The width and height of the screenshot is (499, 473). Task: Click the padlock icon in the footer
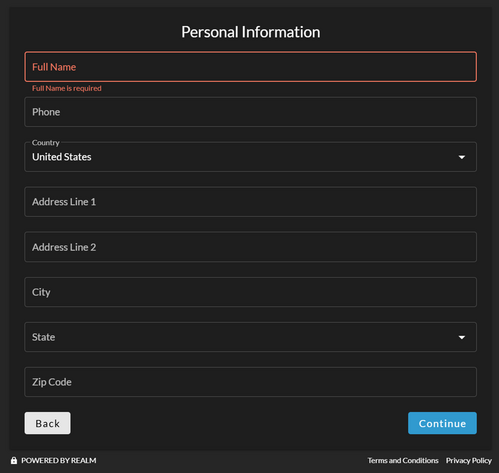pyautogui.click(x=14, y=461)
